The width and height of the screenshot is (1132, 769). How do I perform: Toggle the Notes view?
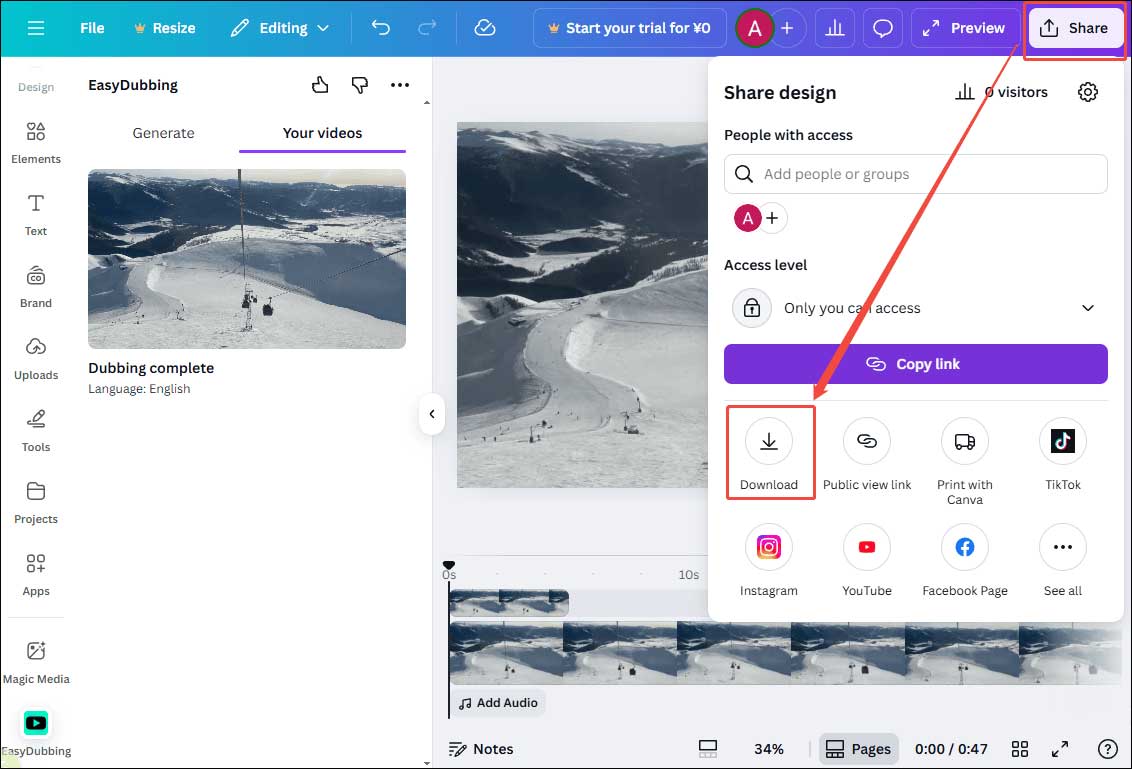coord(481,748)
